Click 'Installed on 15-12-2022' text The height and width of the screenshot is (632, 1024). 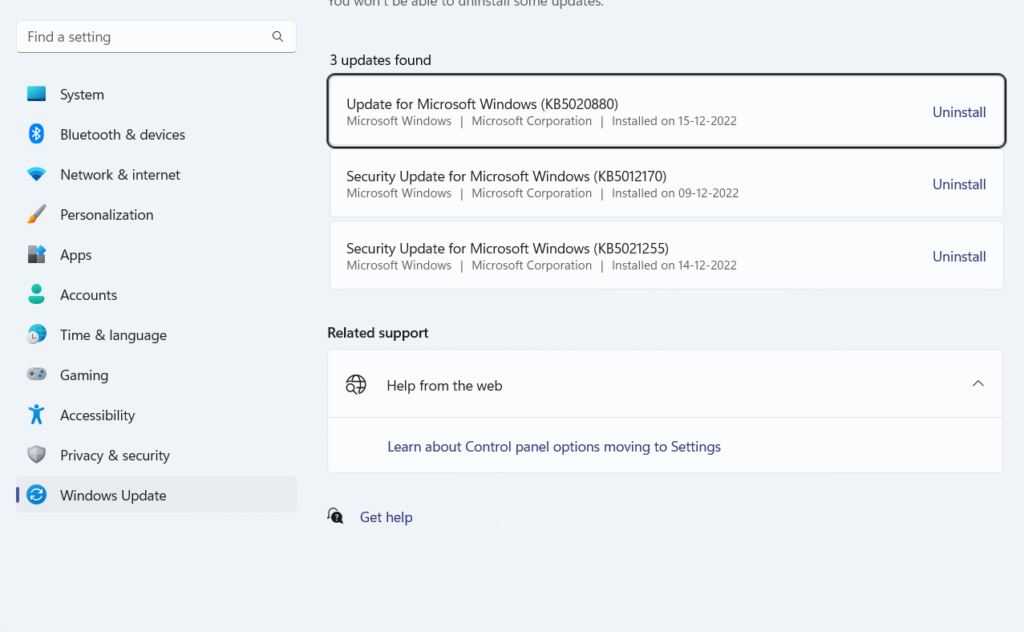(x=674, y=121)
